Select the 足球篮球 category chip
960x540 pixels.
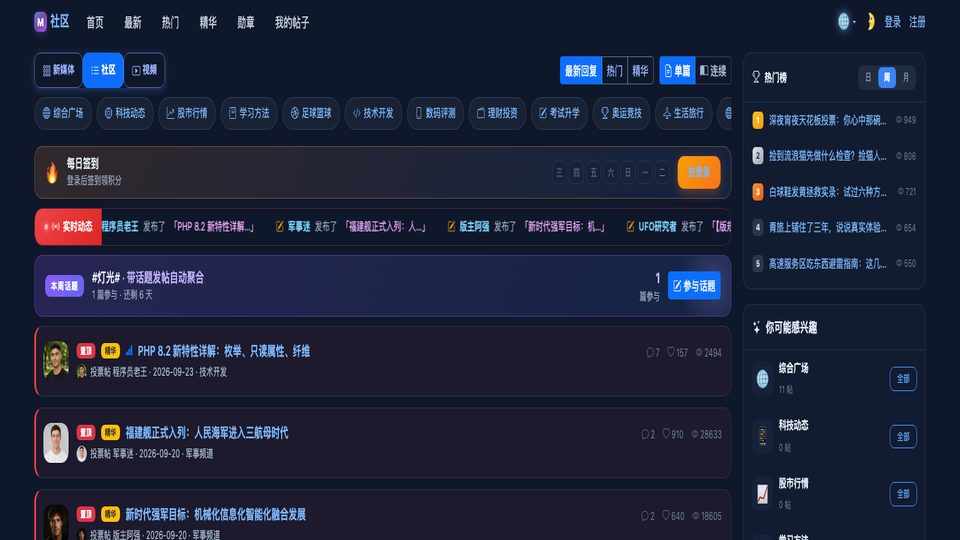tap(311, 113)
